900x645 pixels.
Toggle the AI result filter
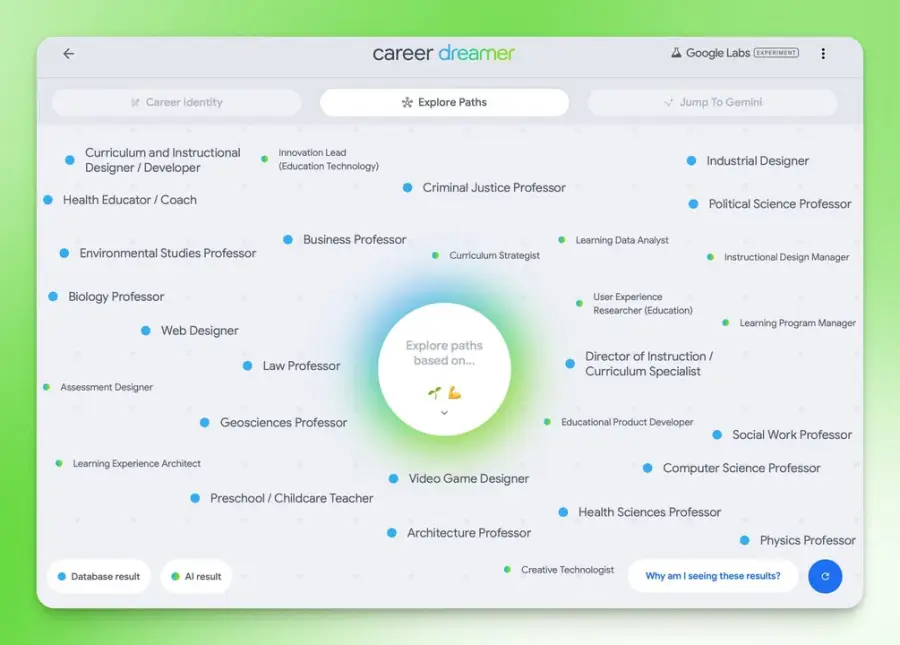[196, 576]
